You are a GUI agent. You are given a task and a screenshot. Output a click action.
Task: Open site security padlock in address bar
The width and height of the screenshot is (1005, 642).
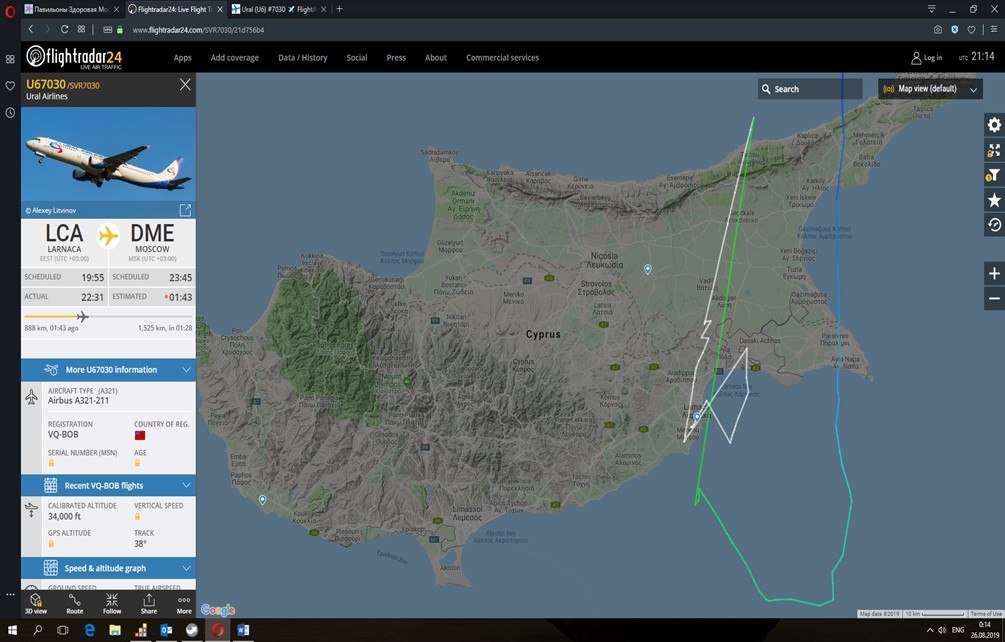tap(120, 29)
